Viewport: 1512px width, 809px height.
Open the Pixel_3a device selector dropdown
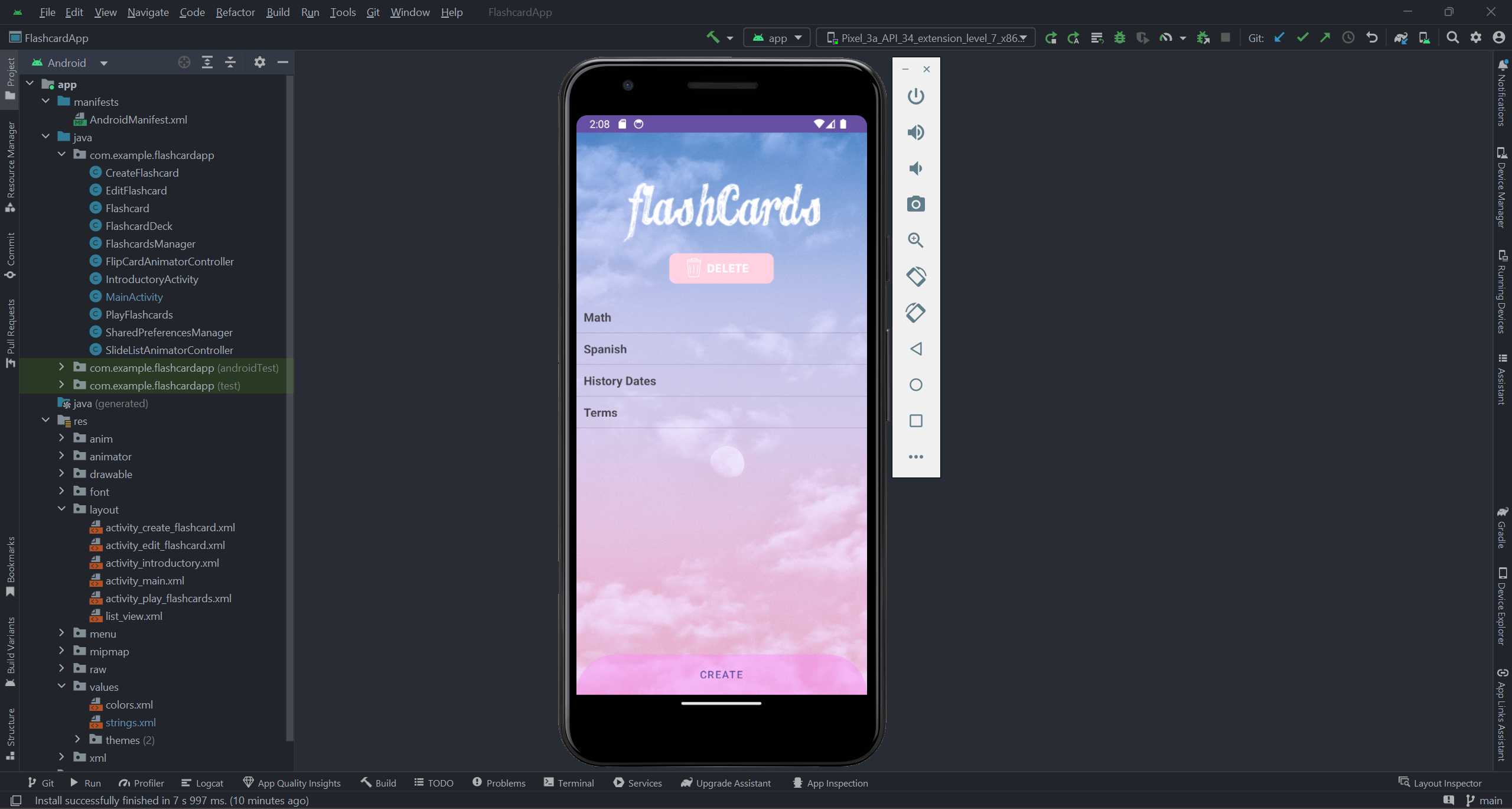pos(926,38)
